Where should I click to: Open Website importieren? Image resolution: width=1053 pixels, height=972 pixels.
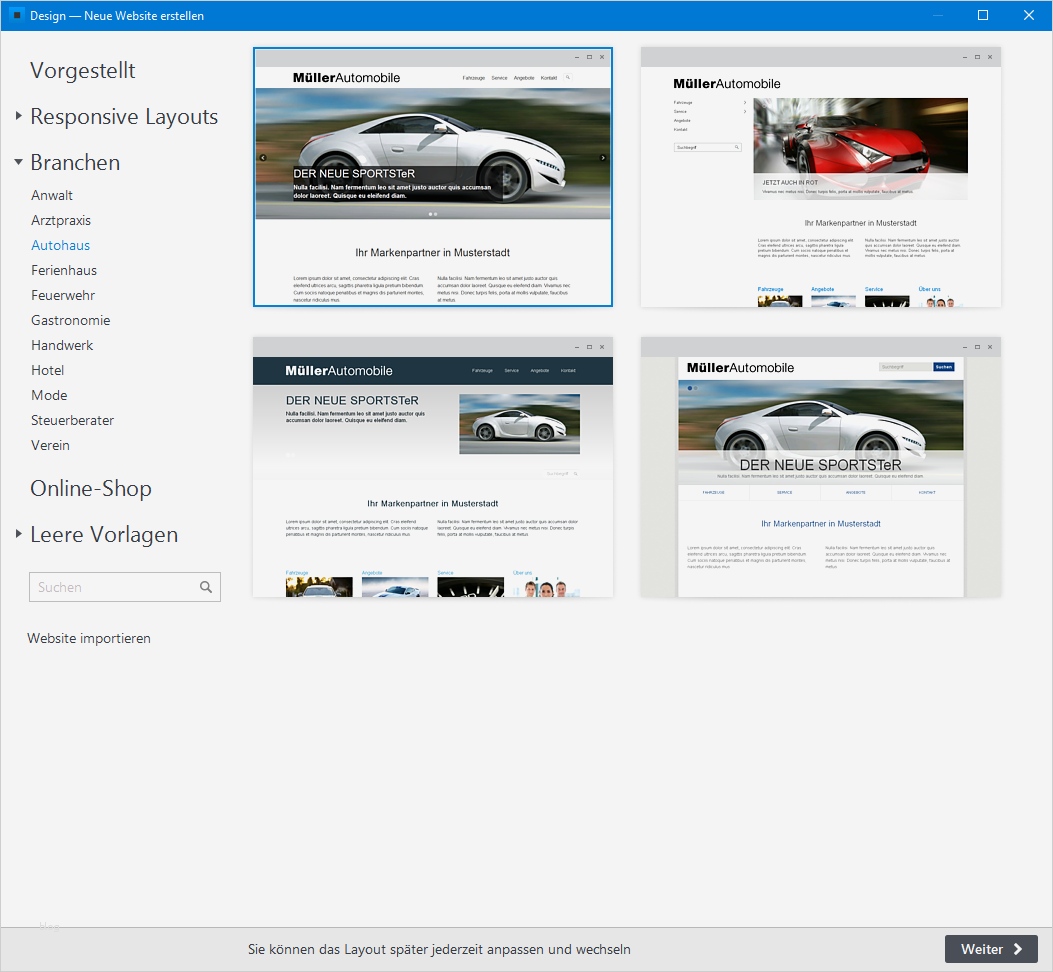click(88, 638)
